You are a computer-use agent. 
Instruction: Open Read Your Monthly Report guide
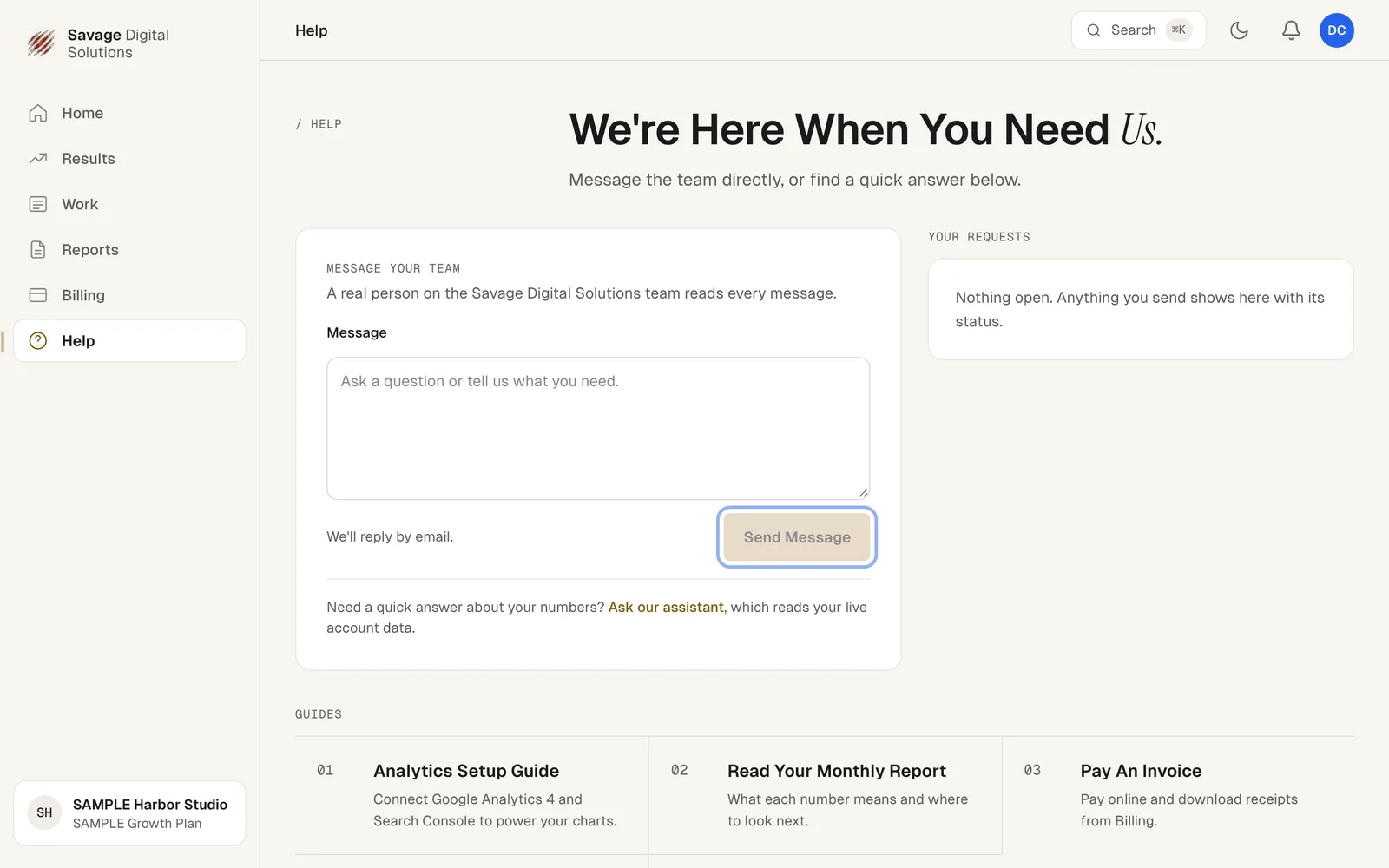coord(837,771)
